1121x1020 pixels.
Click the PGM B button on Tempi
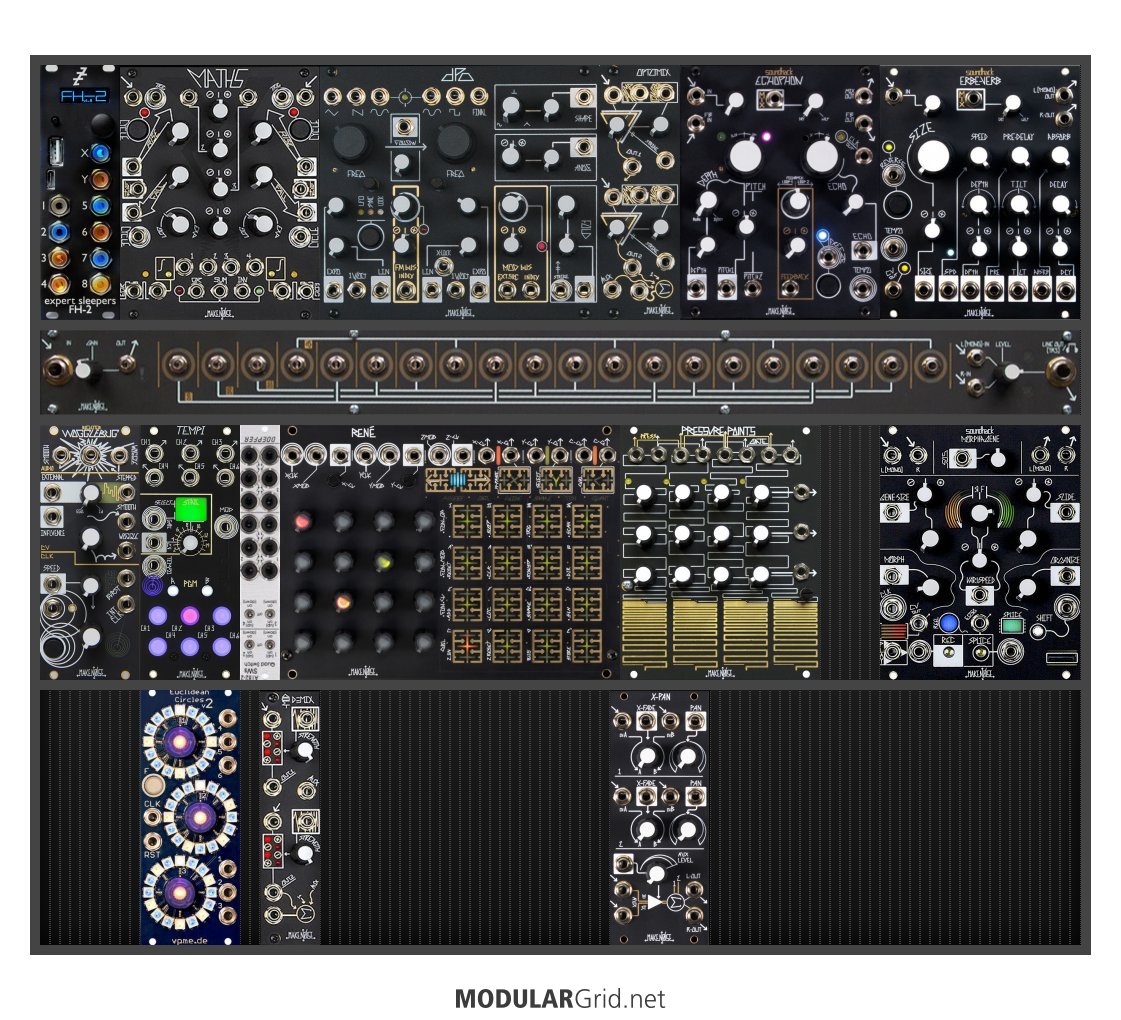(x=207, y=590)
